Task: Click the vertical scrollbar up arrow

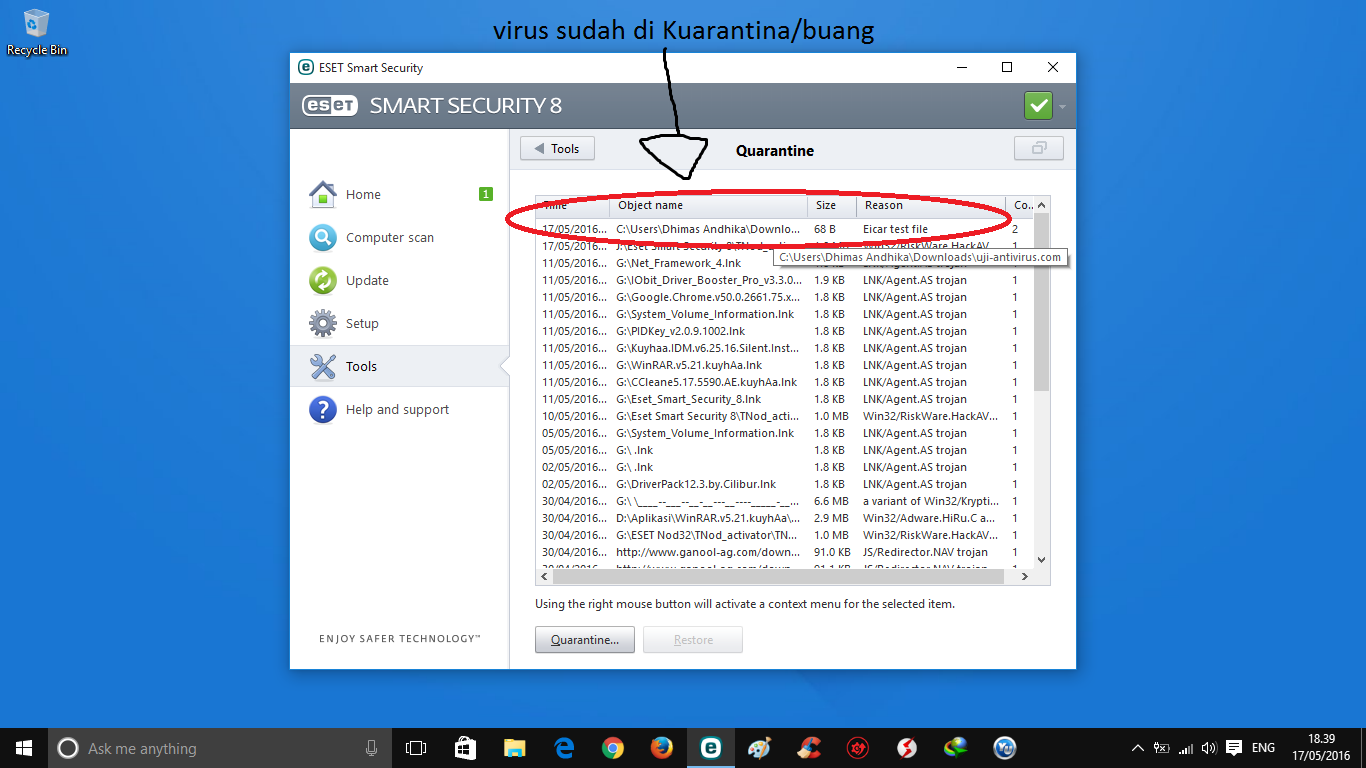Action: pos(1041,205)
